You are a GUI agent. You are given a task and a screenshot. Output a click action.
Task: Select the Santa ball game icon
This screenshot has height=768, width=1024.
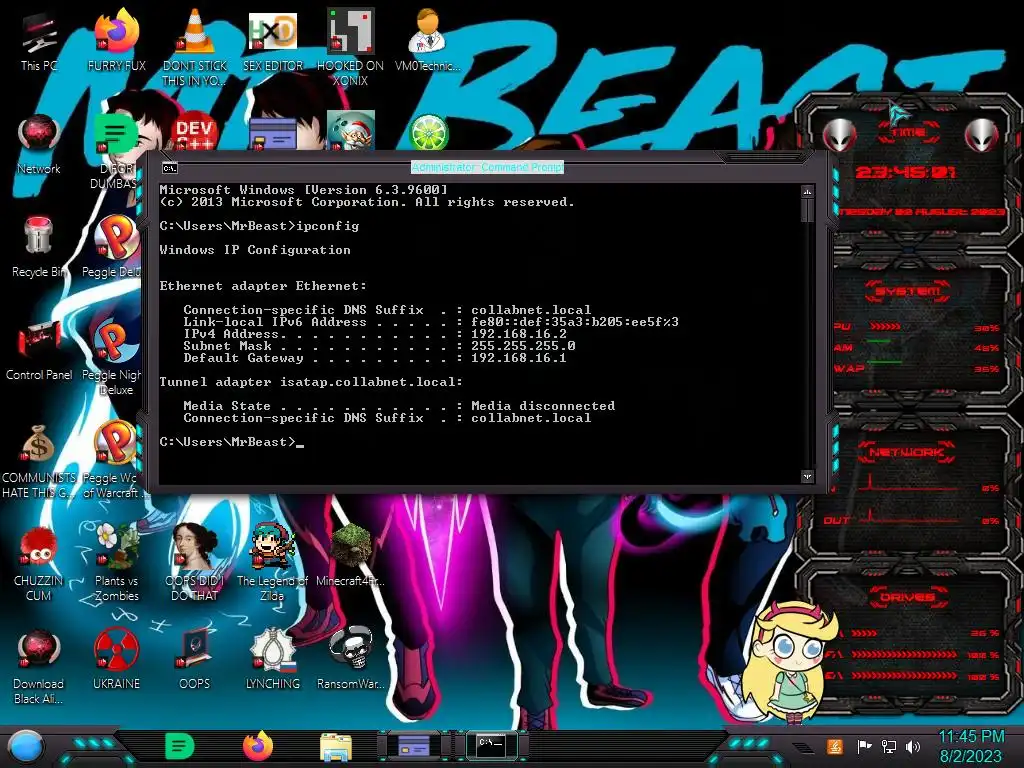click(x=350, y=130)
